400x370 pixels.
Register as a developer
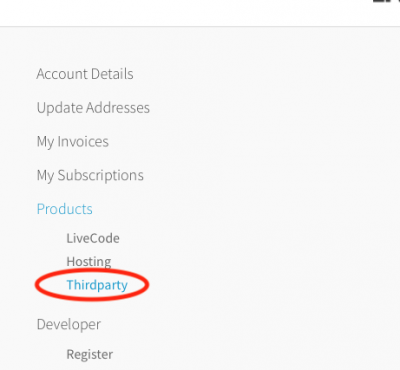pyautogui.click(x=90, y=354)
